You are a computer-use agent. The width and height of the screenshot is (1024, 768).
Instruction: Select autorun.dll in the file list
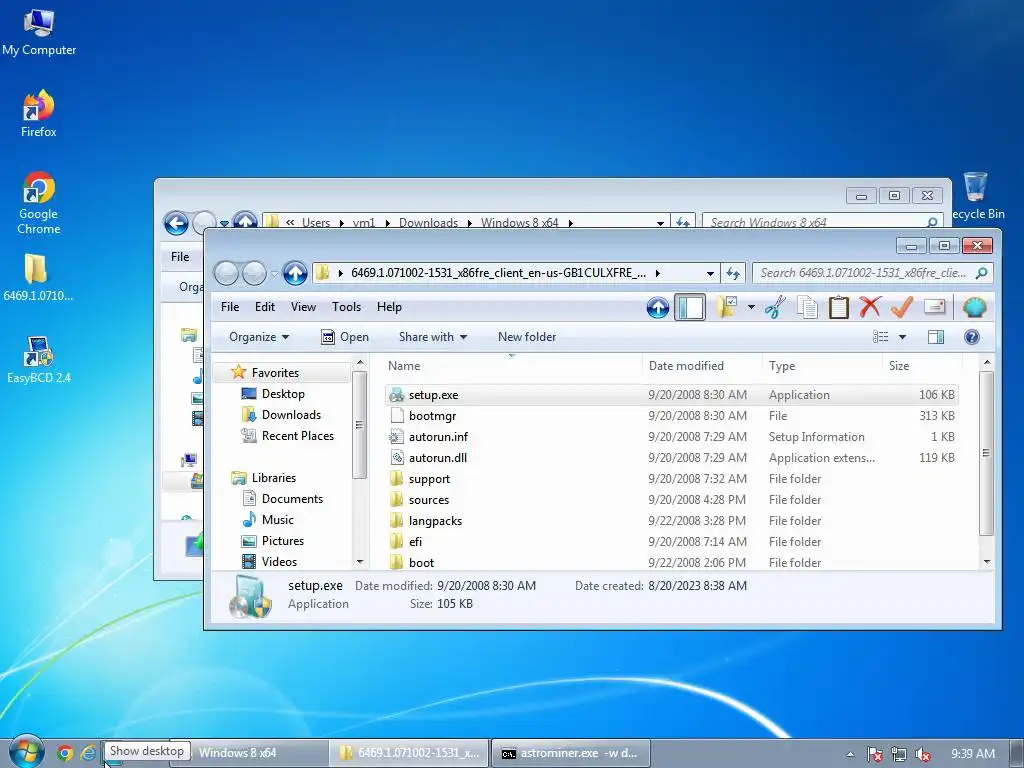tap(671, 458)
